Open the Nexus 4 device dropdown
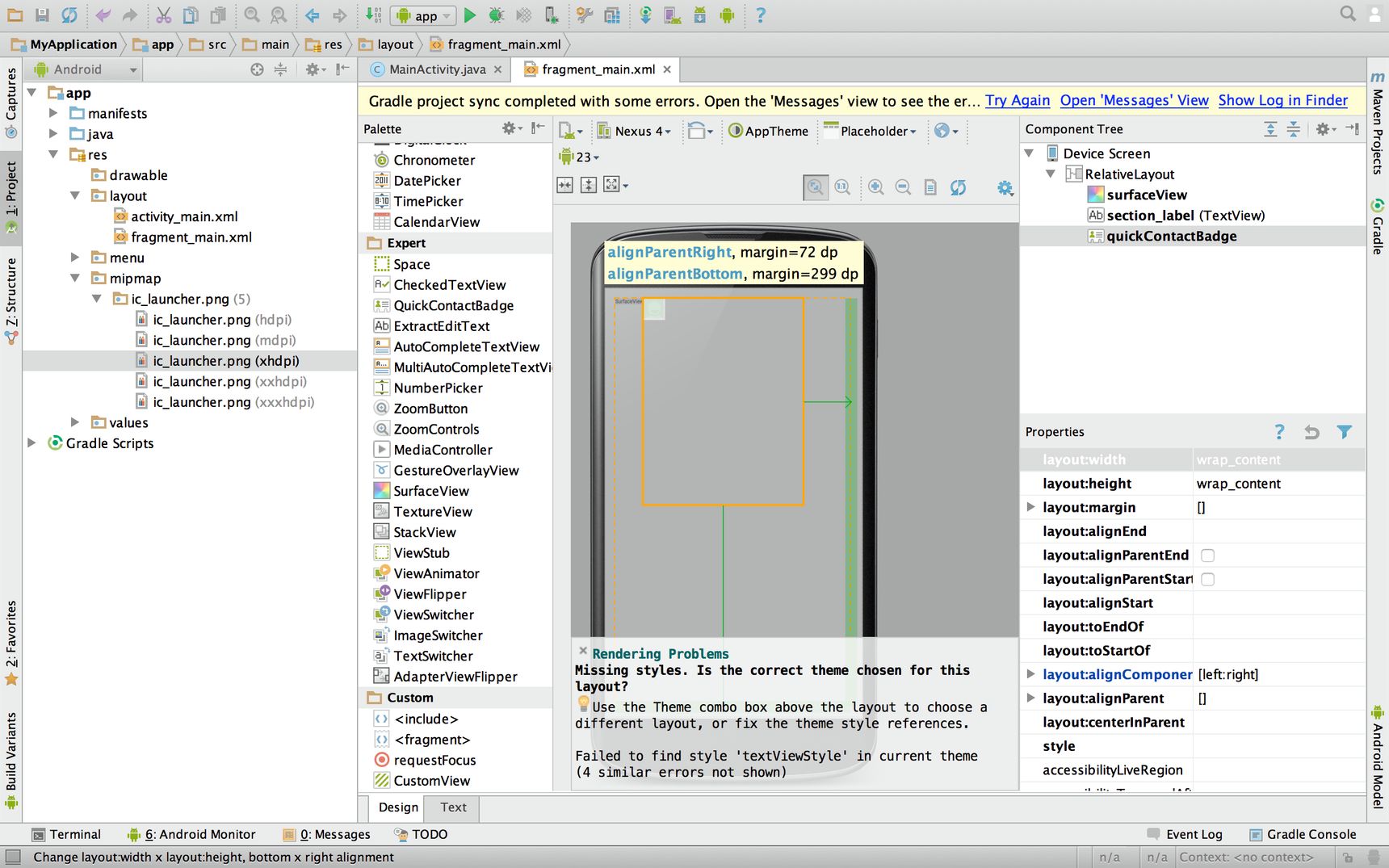 [634, 131]
